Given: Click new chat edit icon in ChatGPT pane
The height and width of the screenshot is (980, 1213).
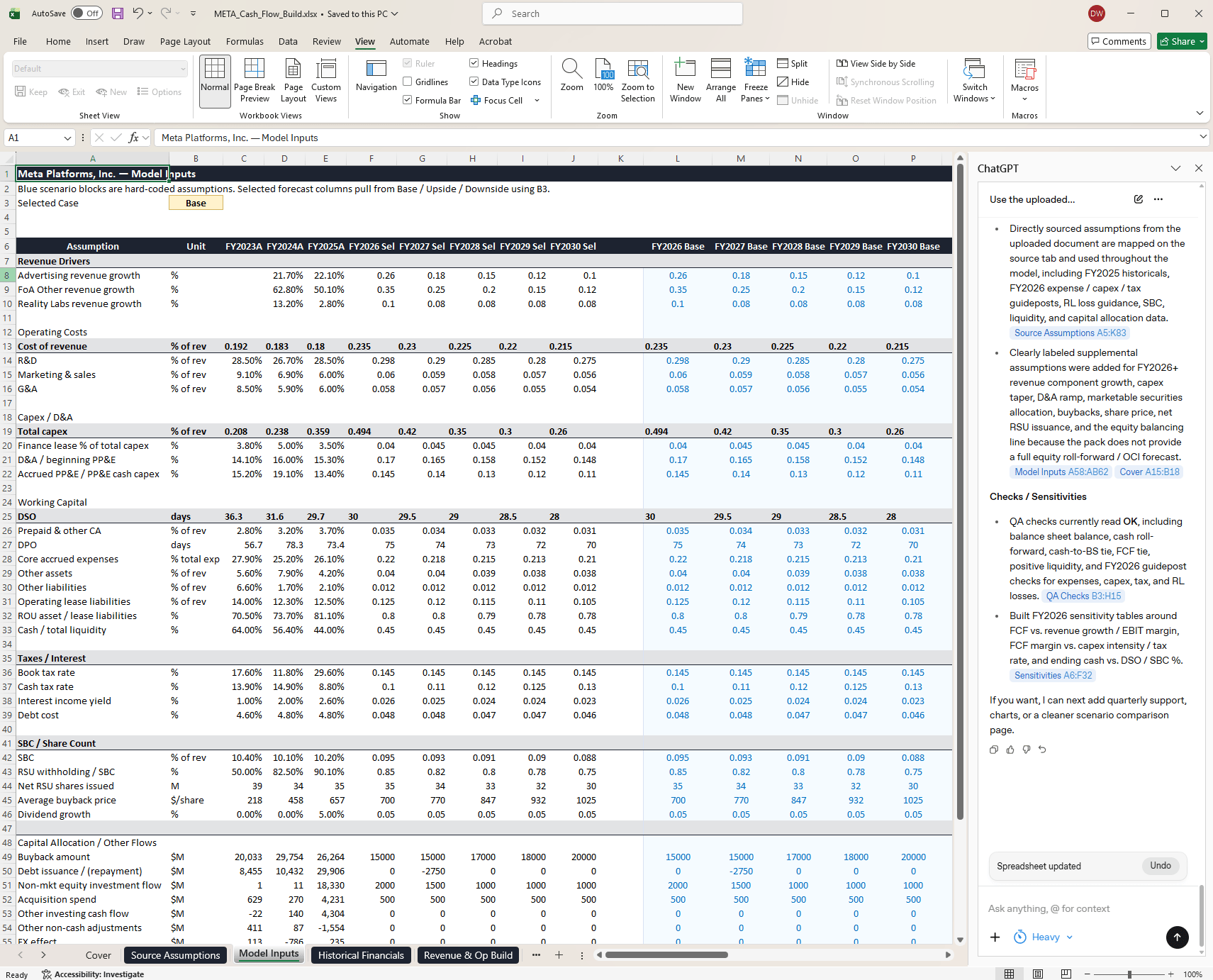Looking at the screenshot, I should coord(1139,199).
